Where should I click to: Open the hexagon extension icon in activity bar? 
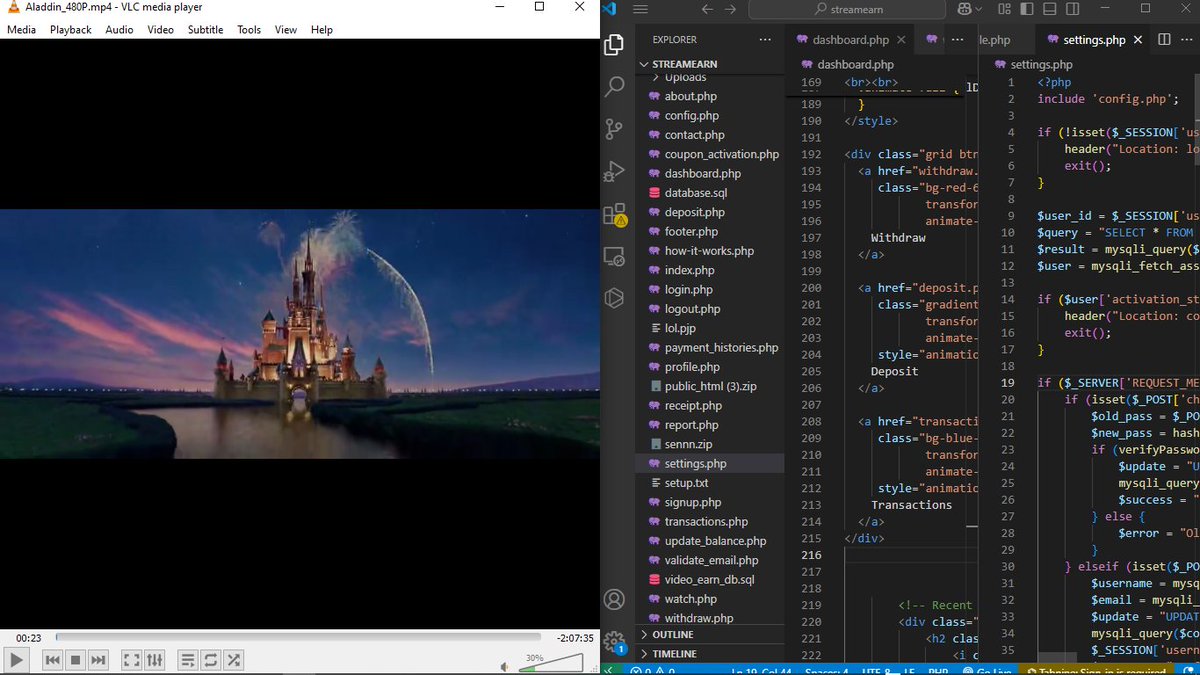[615, 298]
